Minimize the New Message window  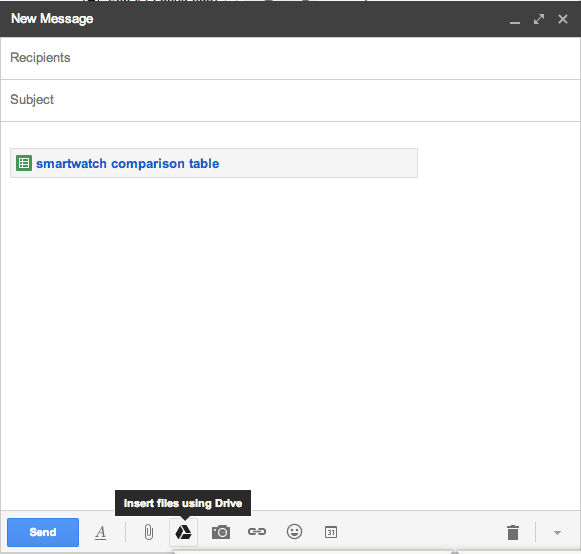pyautogui.click(x=515, y=20)
